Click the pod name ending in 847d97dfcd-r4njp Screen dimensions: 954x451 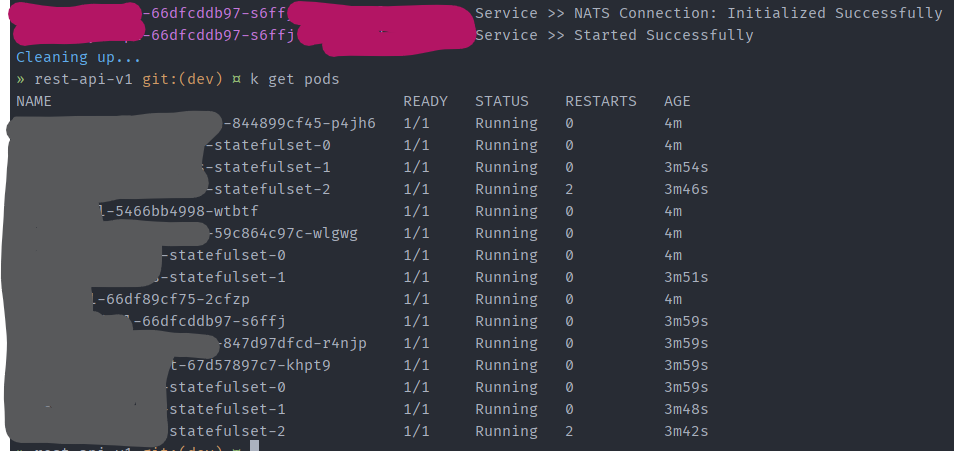click(292, 344)
